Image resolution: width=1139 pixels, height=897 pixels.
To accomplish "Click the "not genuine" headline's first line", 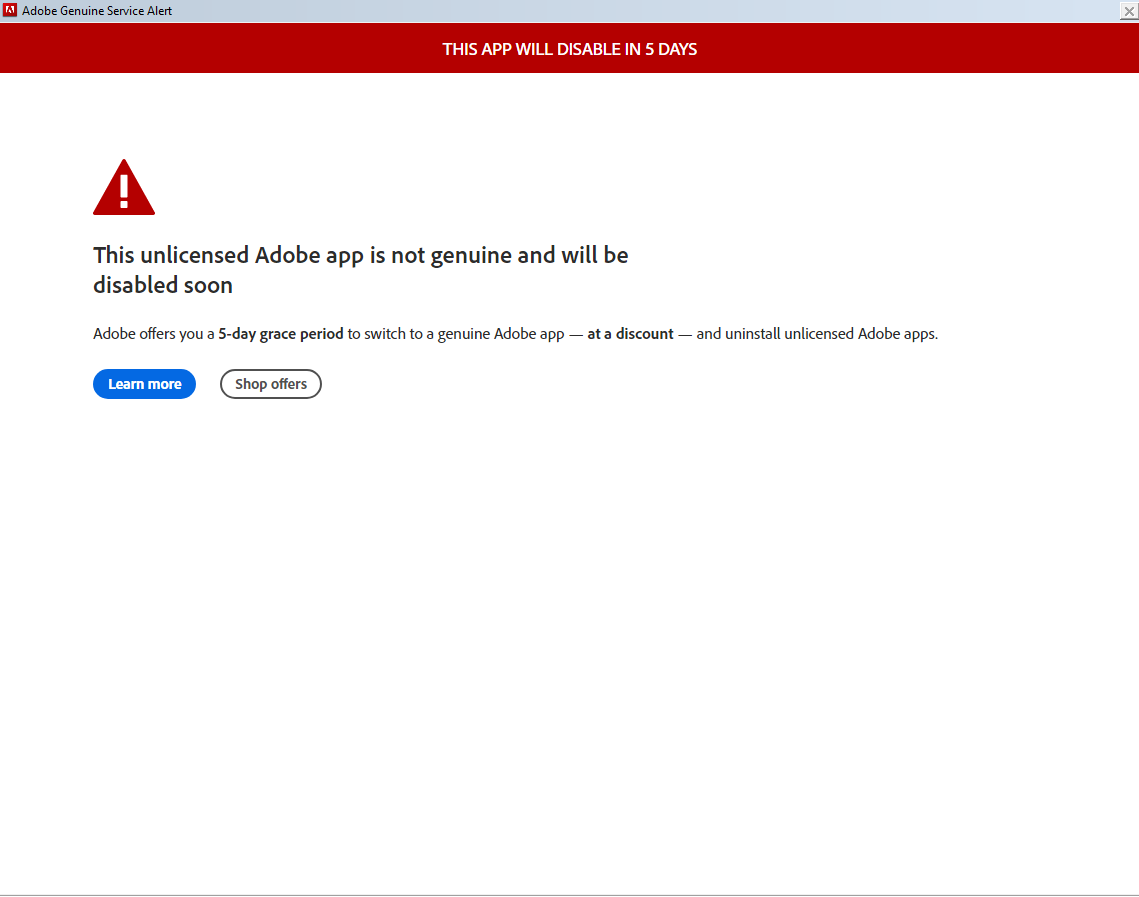I will (360, 255).
